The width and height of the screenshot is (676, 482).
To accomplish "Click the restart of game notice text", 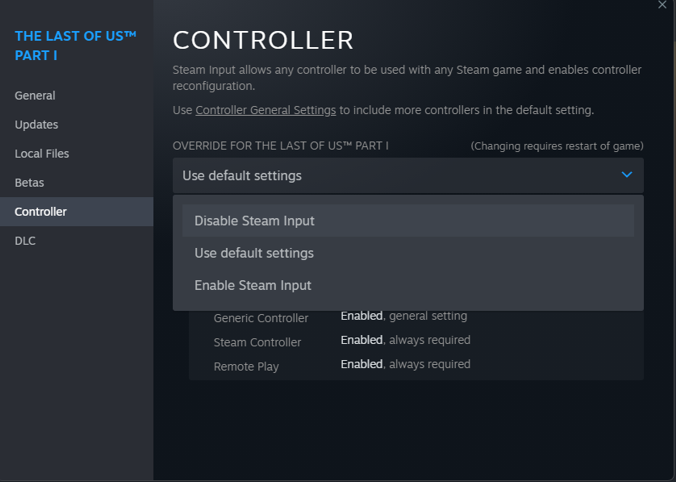I will [557, 146].
